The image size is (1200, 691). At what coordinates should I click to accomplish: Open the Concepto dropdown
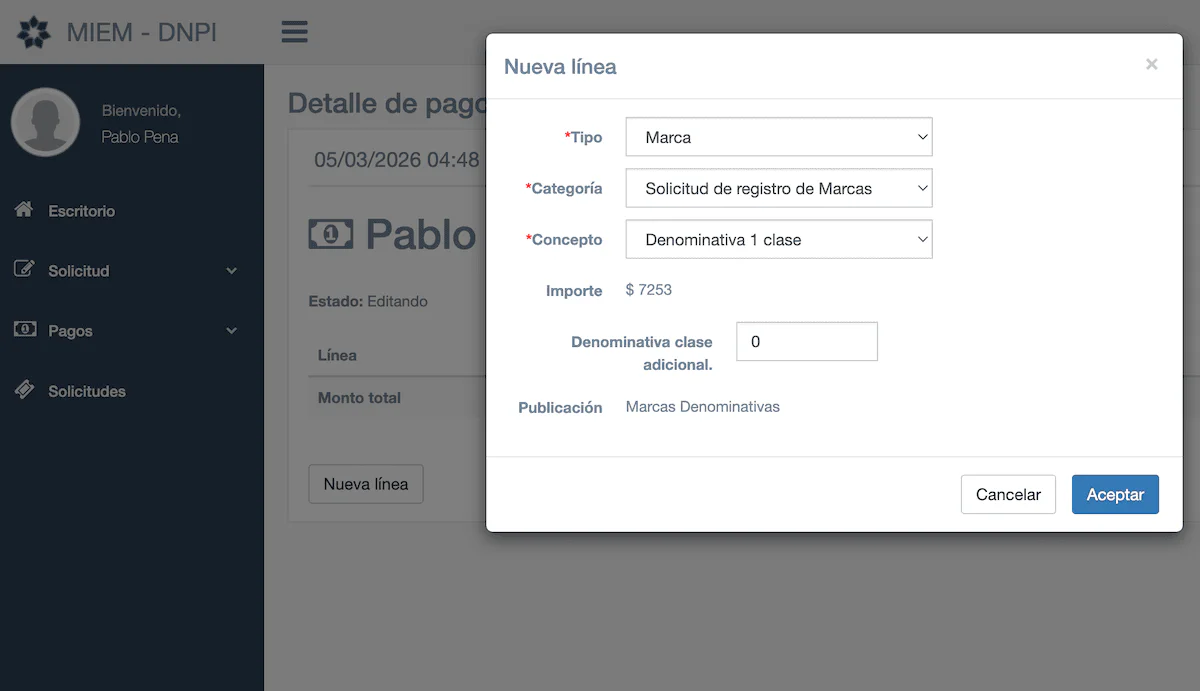click(779, 240)
